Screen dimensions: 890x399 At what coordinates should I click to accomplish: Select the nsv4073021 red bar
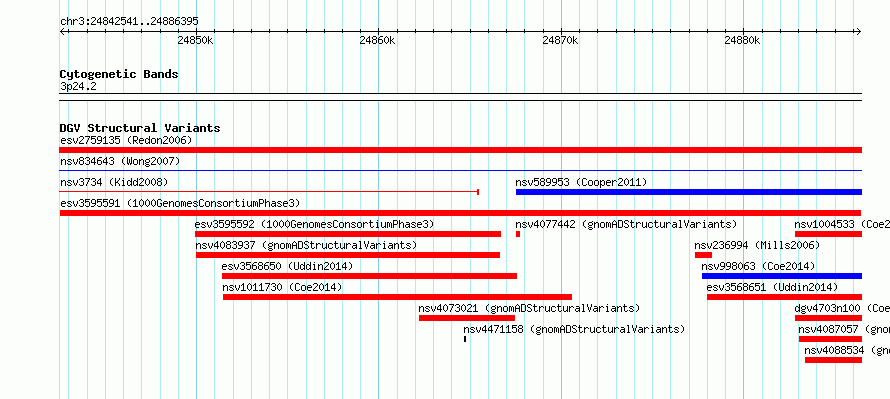point(467,318)
